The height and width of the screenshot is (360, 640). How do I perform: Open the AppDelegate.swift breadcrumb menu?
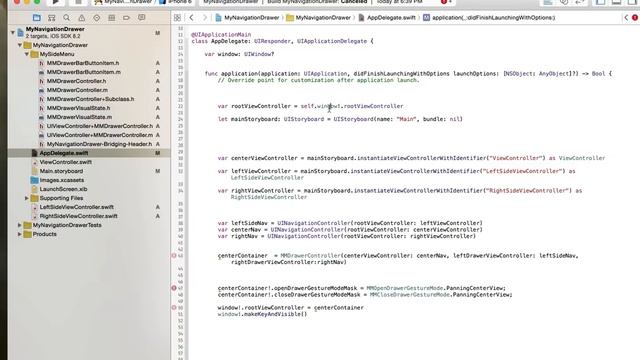tap(387, 18)
